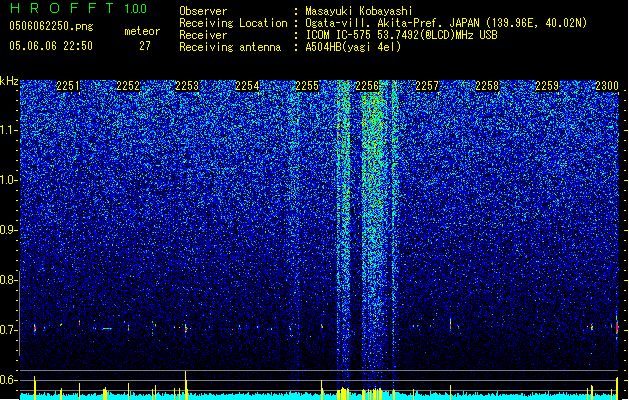
Task: Click the 2253 time marker
Action: tap(187, 86)
